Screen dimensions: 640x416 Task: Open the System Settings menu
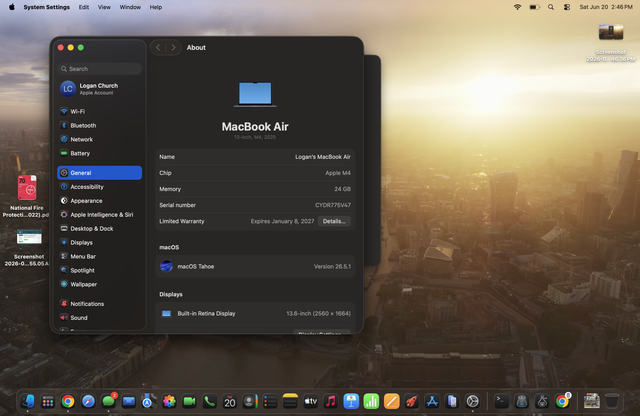click(x=47, y=7)
